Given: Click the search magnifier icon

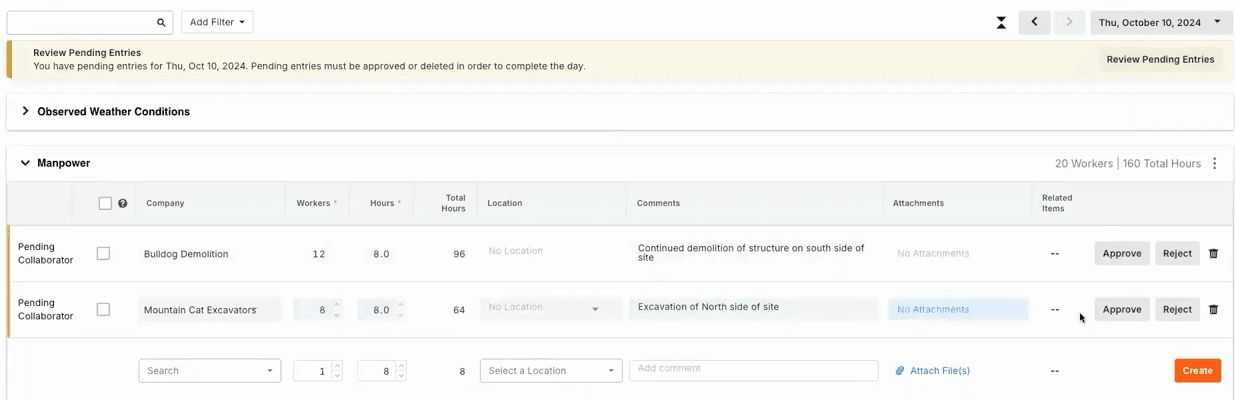Looking at the screenshot, I should [x=161, y=22].
